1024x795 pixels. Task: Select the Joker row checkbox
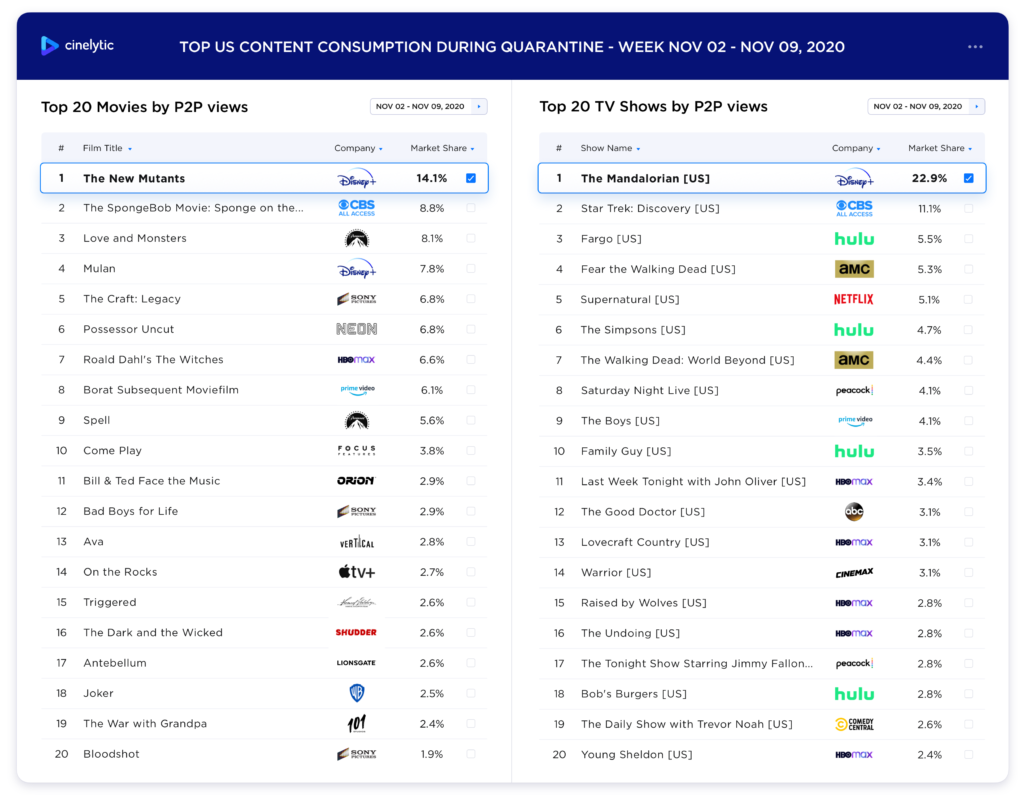pyautogui.click(x=471, y=693)
